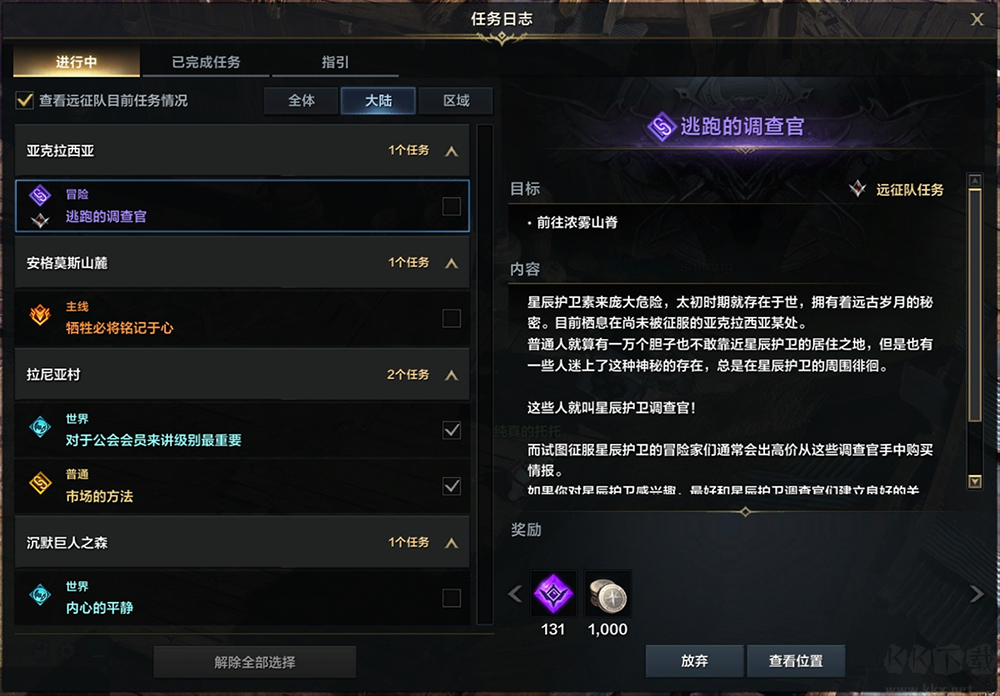Collapse the 亚克拉西亚 quest group
Viewport: 1000px width, 696px height.
click(452, 151)
